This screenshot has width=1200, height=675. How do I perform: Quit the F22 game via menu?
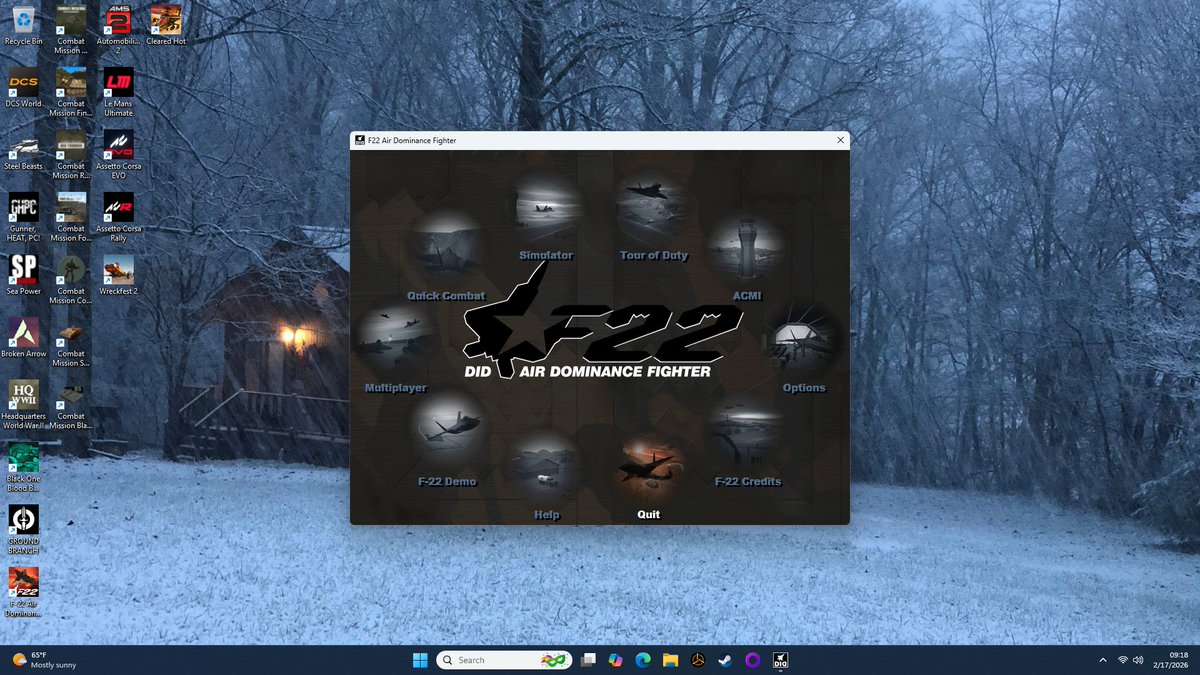(x=649, y=478)
